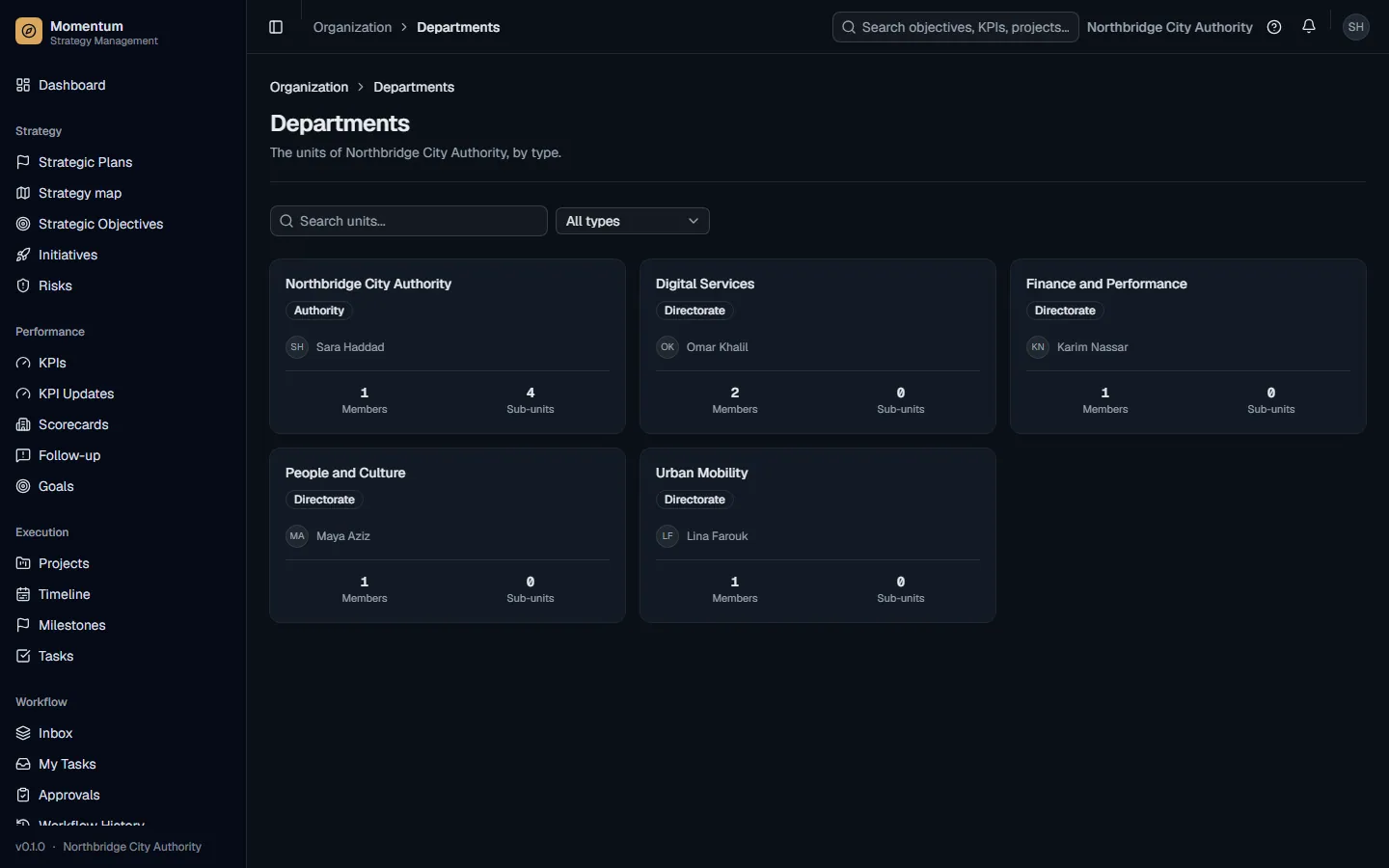Open the Digital Services department card
Screen dimensions: 1389x868
click(x=818, y=346)
